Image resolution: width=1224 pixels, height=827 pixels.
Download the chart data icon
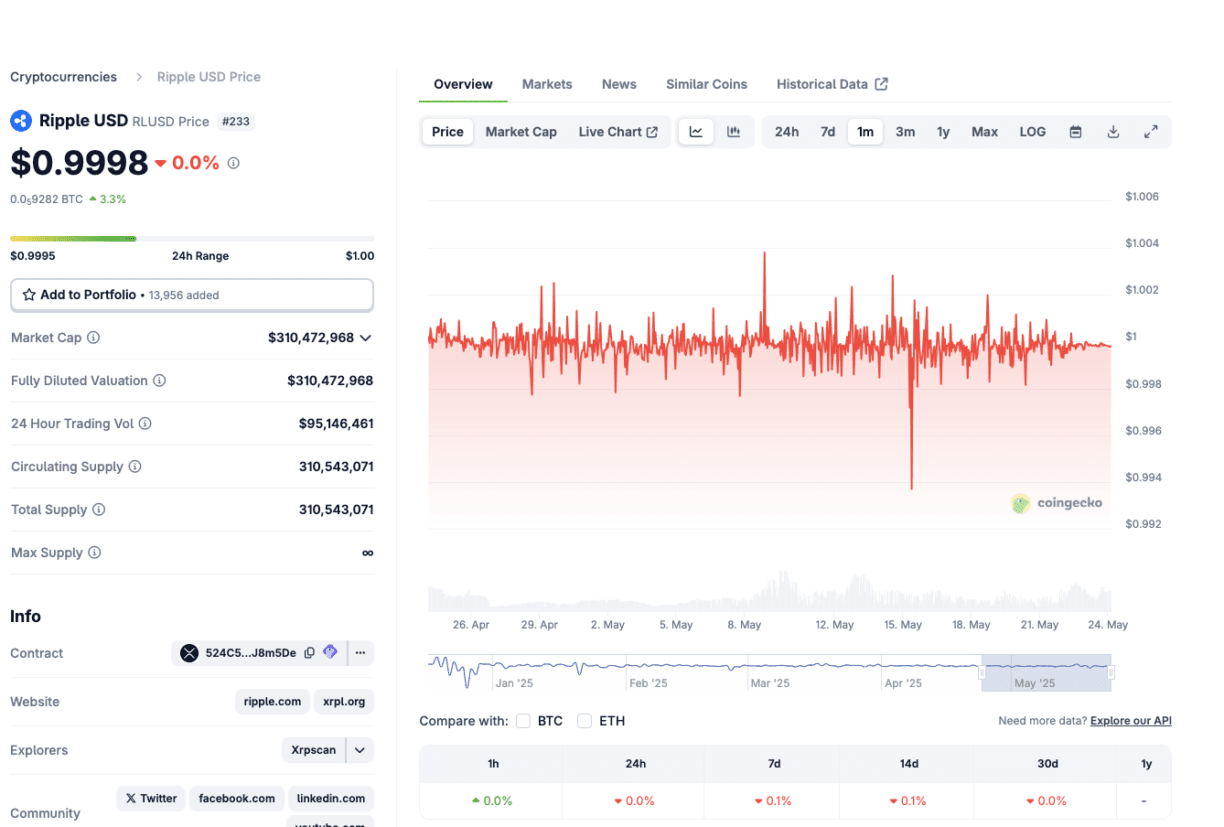(1113, 132)
